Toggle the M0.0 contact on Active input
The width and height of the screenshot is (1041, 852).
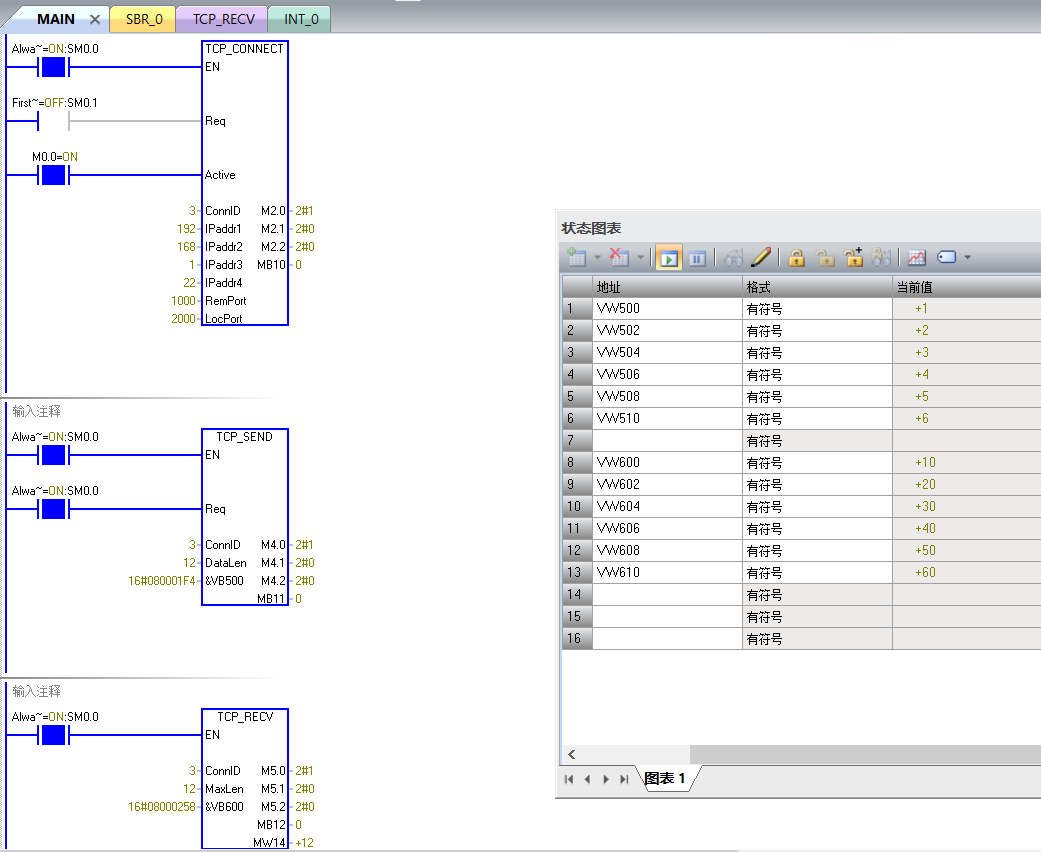pos(52,176)
